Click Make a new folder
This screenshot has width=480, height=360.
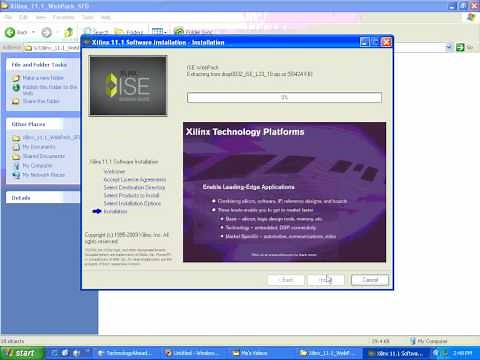43,78
